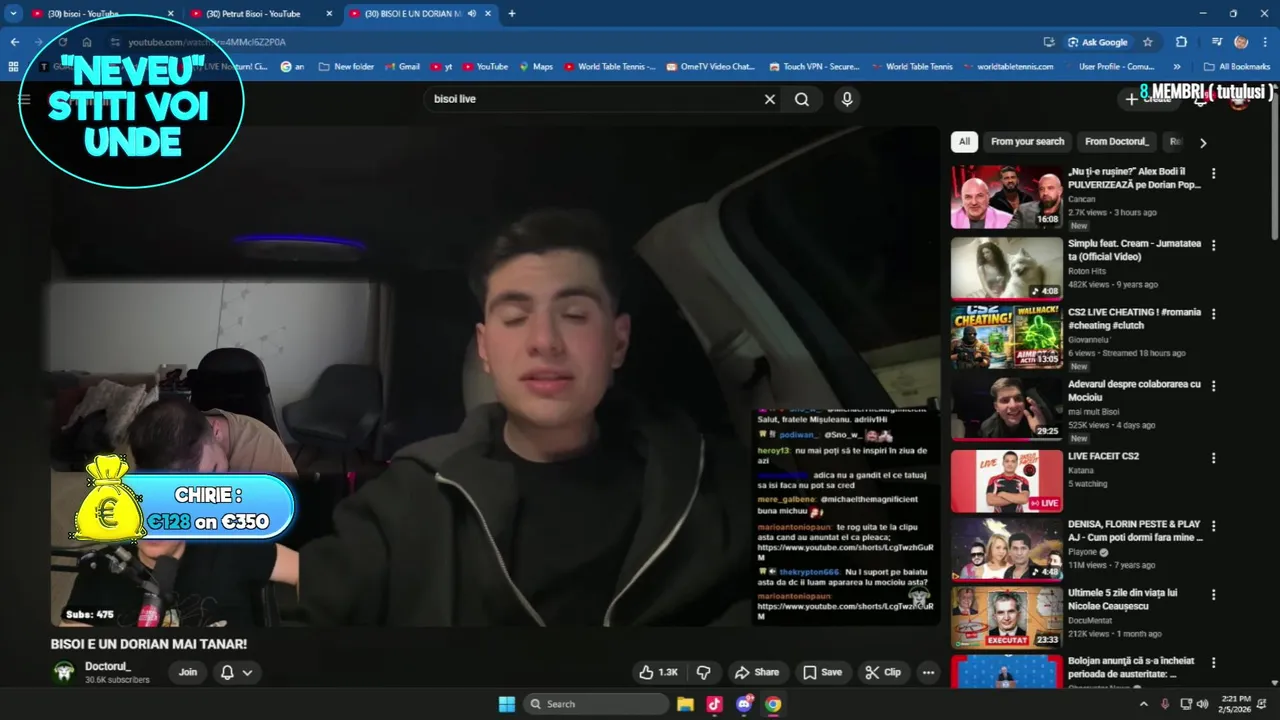Save the video to a playlist
Image resolution: width=1280 pixels, height=720 pixels.
822,672
